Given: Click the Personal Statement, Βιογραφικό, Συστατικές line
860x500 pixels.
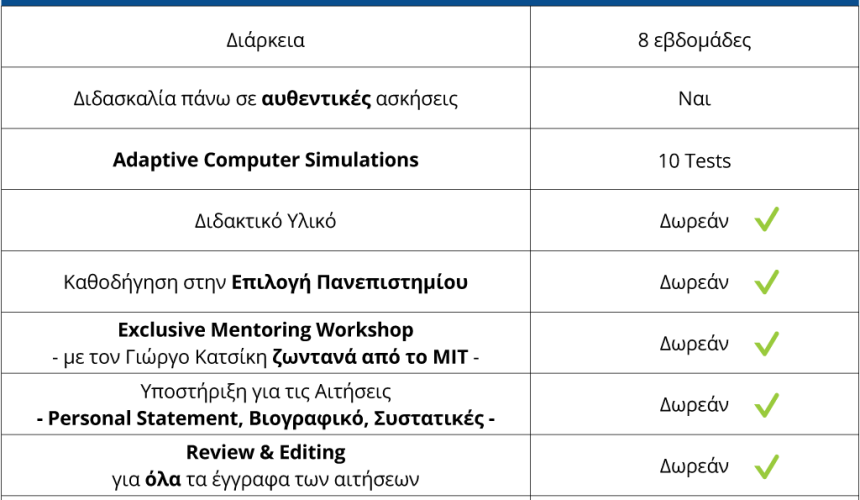Looking at the screenshot, I should pos(265,418).
